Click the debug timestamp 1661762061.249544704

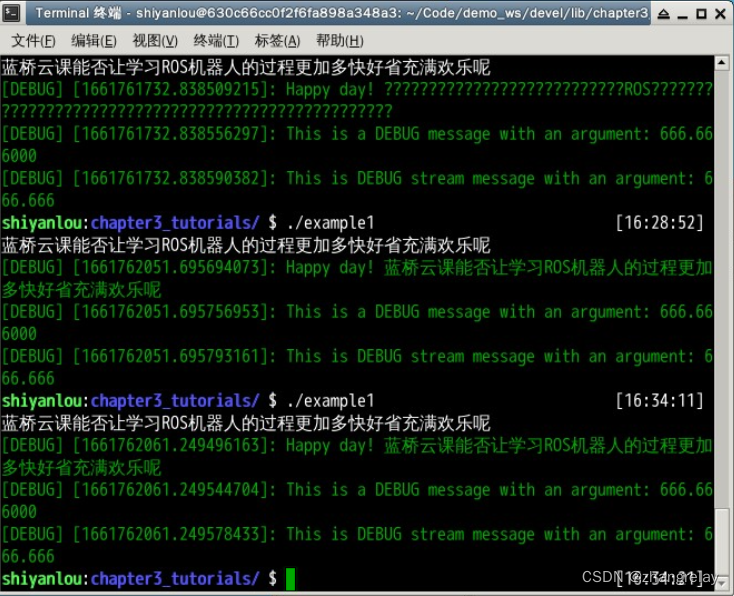coord(170,489)
